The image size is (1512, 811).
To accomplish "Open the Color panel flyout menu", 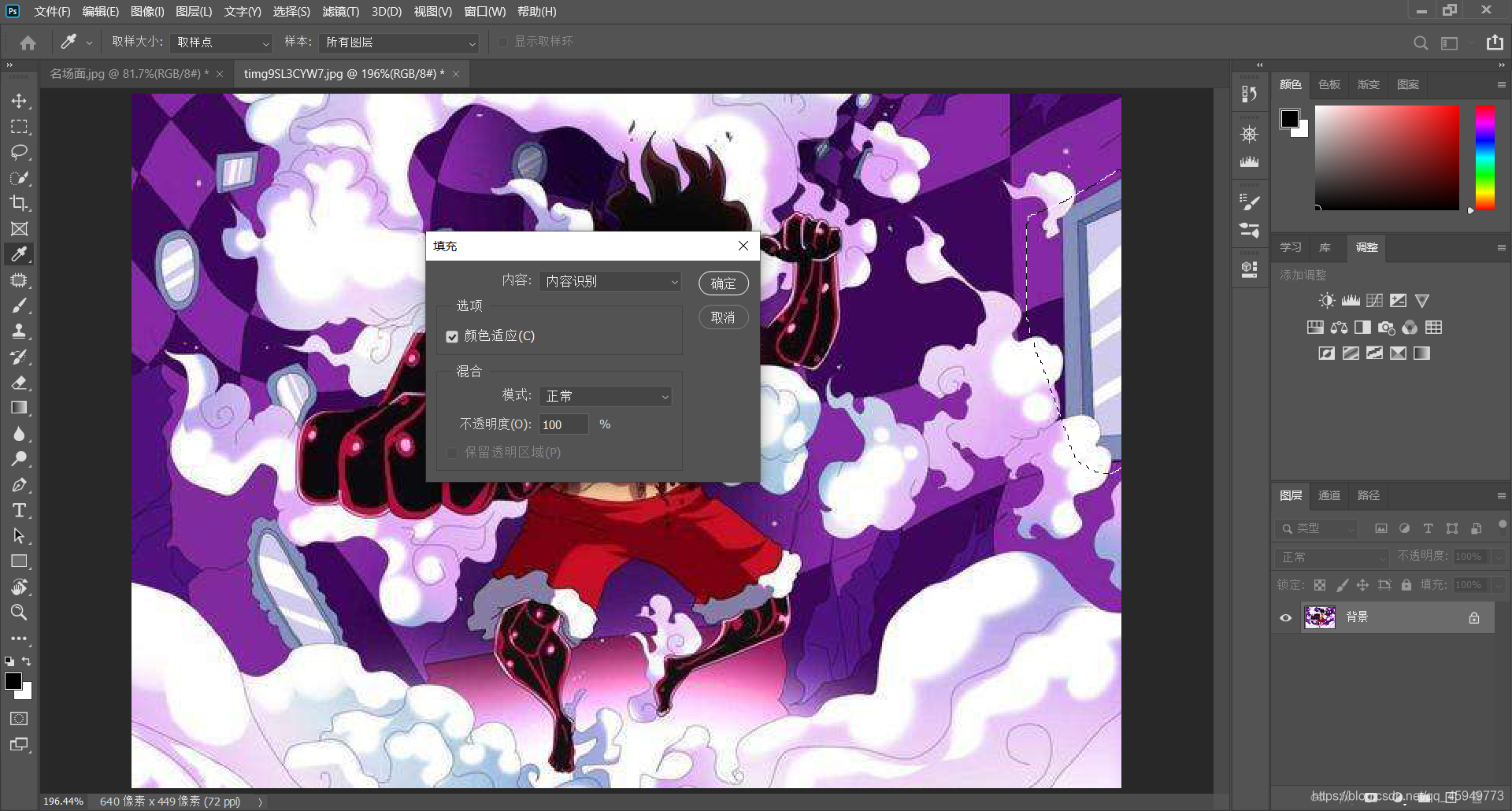I will tap(1501, 84).
